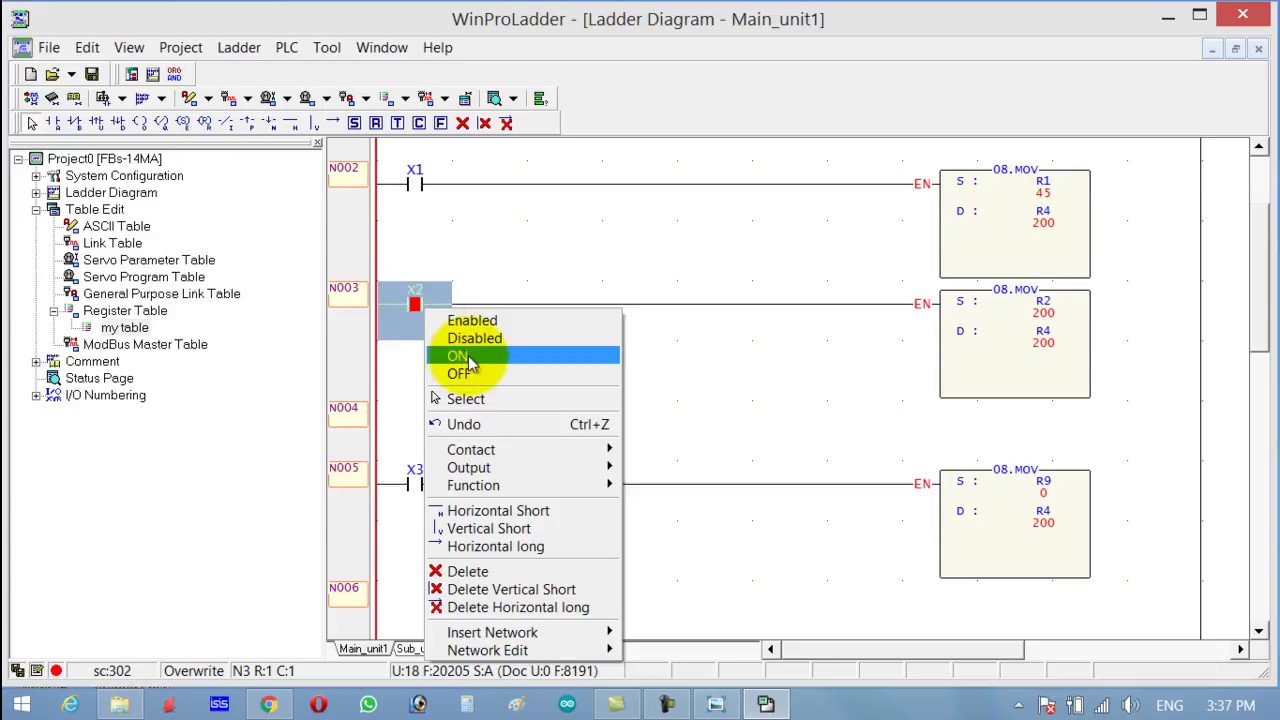
Task: Draw a vertical short line (V)
Action: pyautogui.click(x=313, y=123)
